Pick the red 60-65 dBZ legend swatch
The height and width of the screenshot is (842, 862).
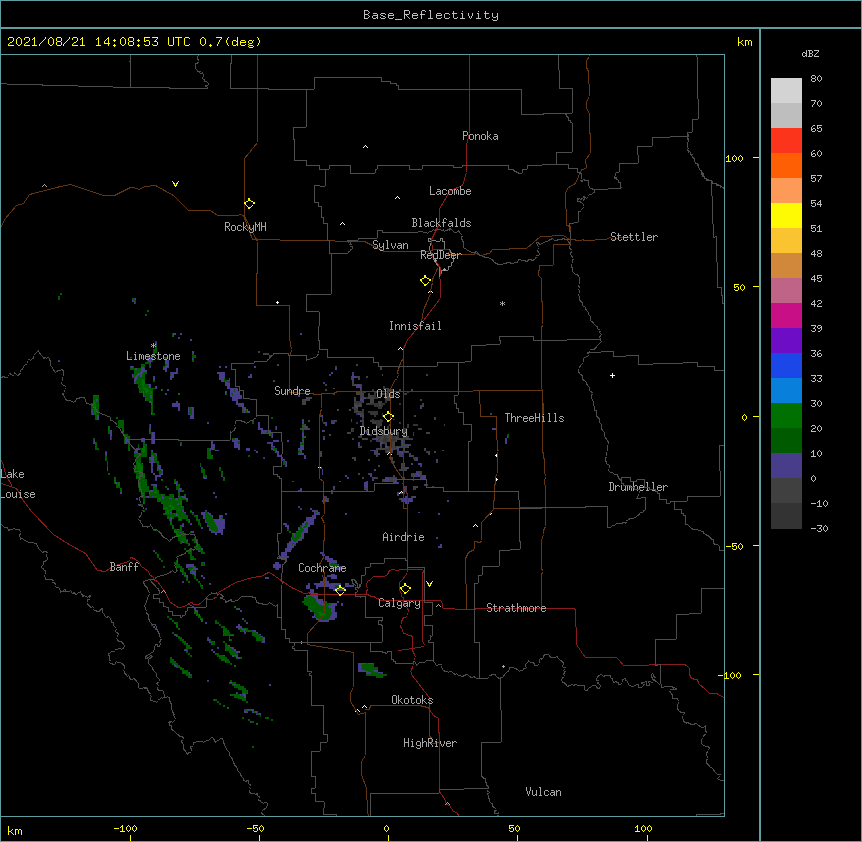(786, 140)
